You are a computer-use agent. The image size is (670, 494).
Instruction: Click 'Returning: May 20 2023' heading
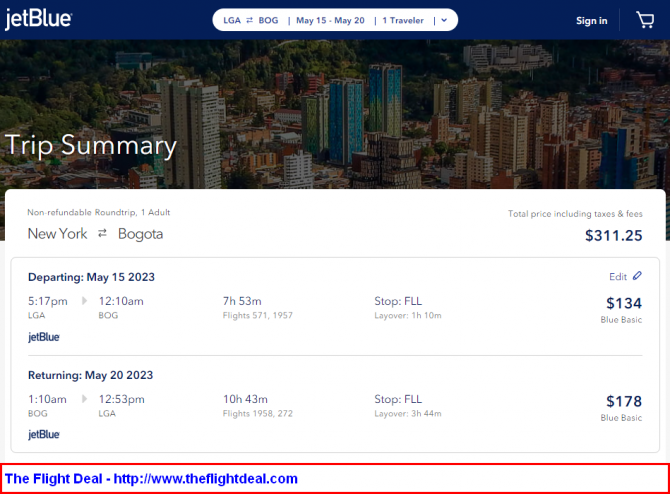tap(91, 375)
